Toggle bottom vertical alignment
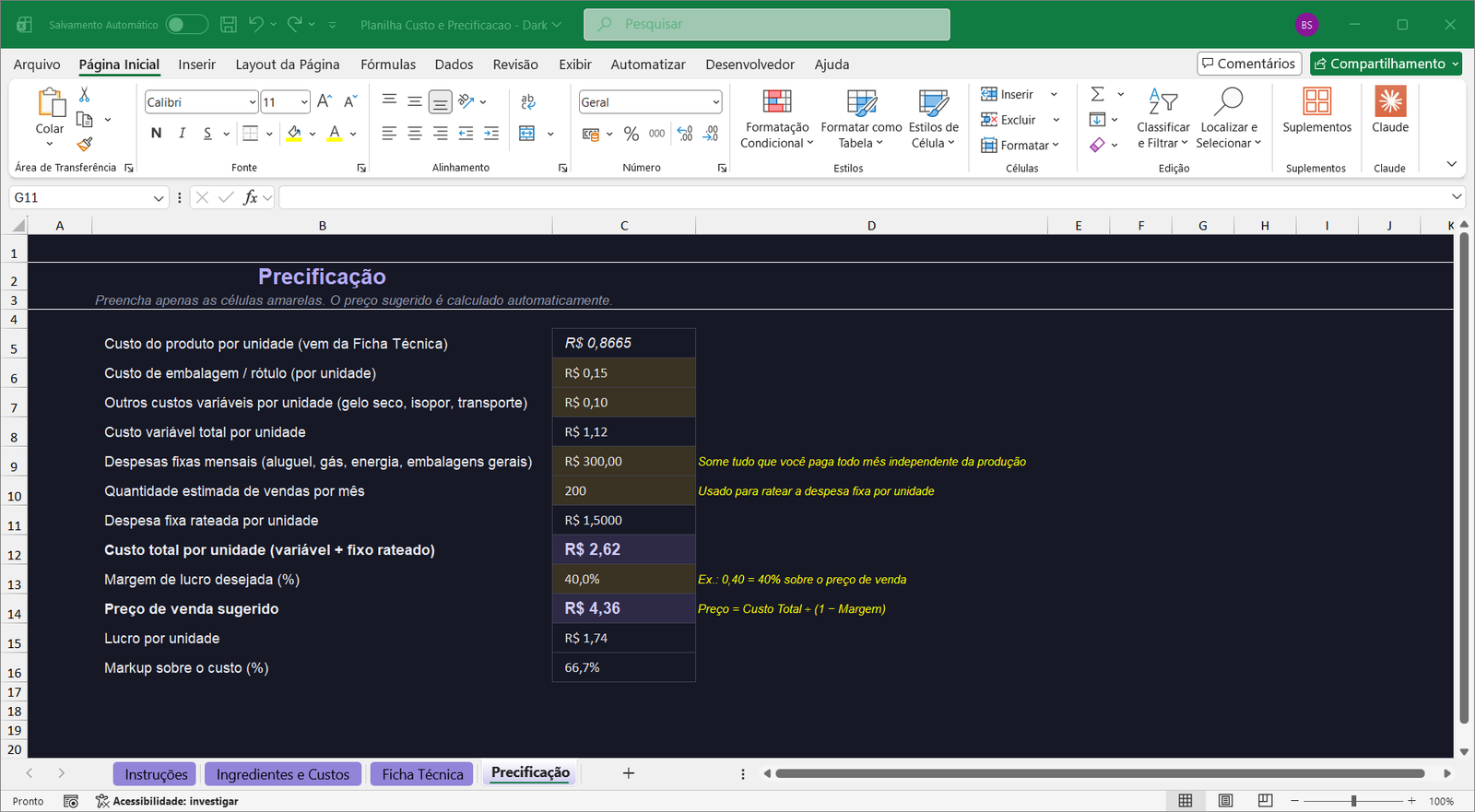Viewport: 1475px width, 812px height. 441,102
